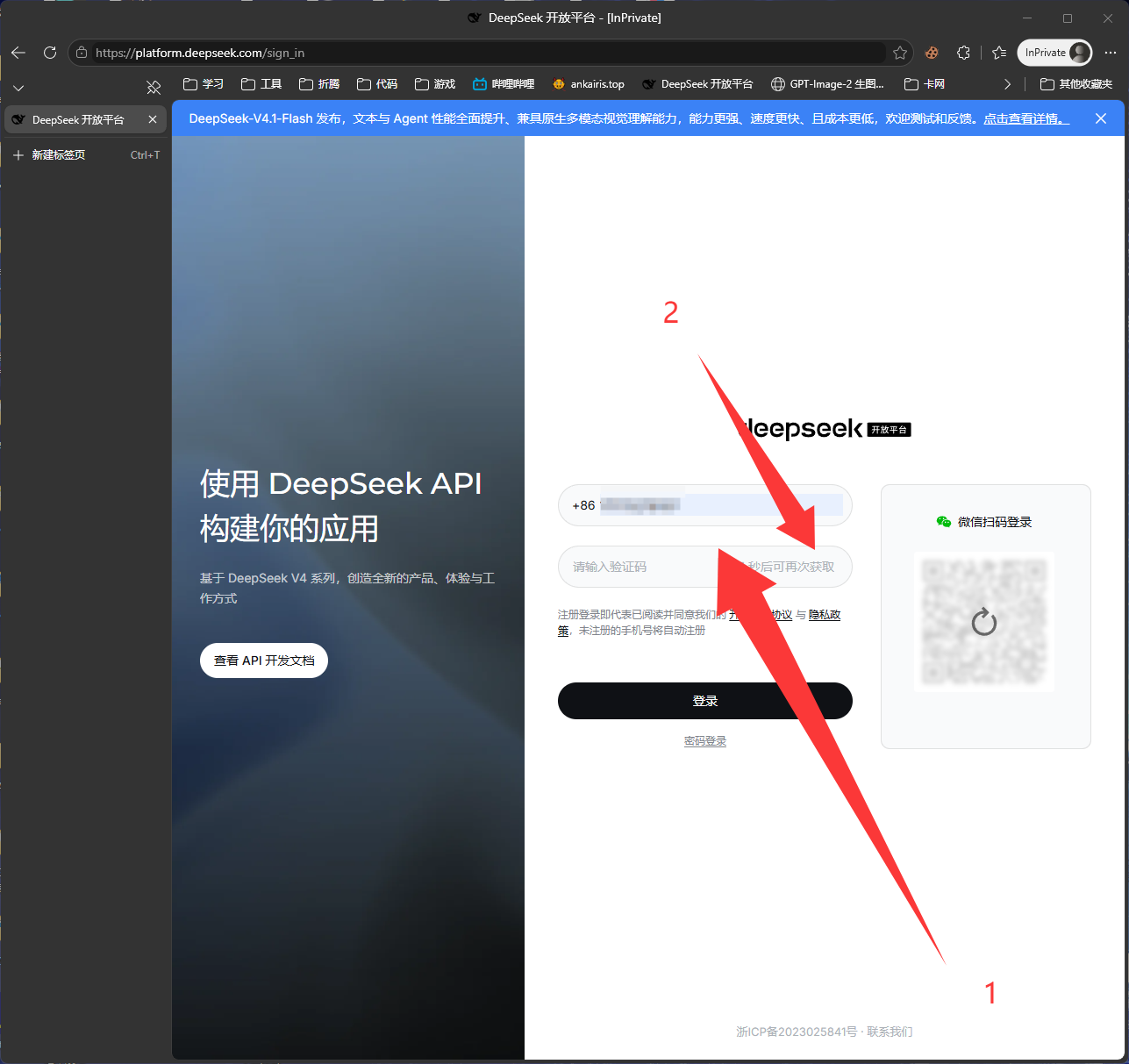This screenshot has width=1129, height=1064.
Task: Bookmark this page with the star icon
Action: click(900, 53)
